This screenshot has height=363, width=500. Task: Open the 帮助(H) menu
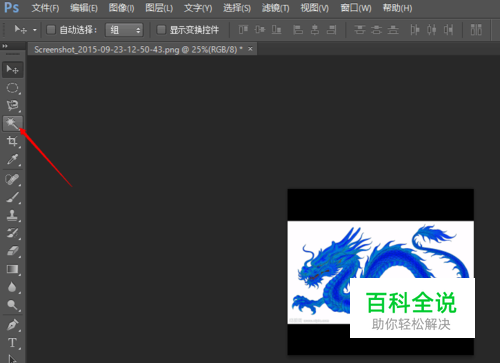[x=397, y=8]
